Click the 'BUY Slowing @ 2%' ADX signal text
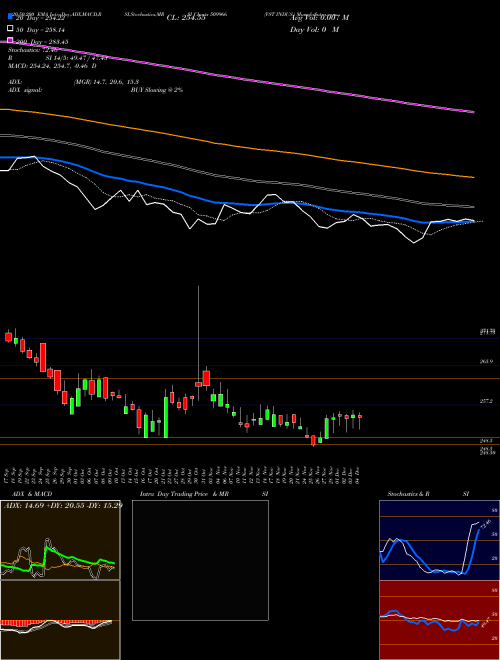Viewport: 500px width, 660px height. (x=157, y=90)
